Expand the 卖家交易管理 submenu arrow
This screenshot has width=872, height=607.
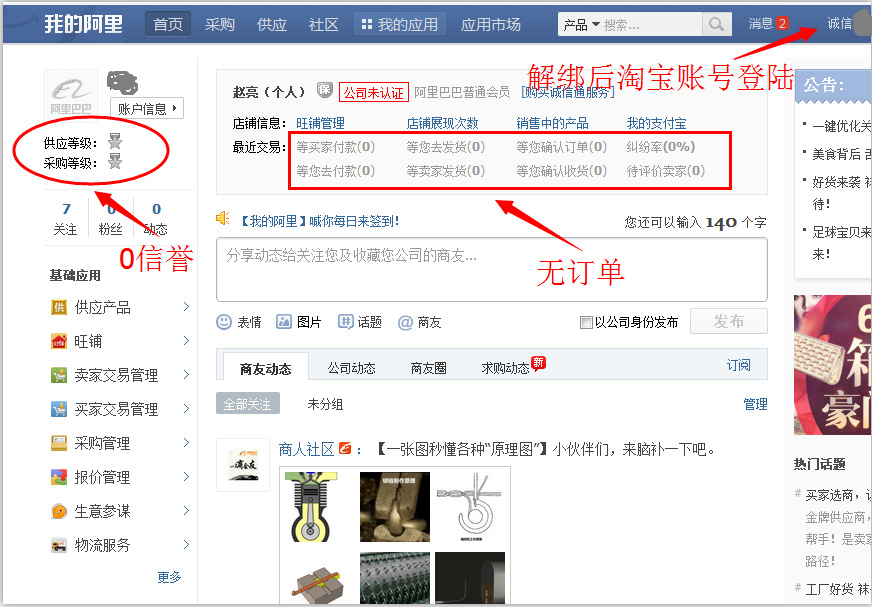[x=186, y=375]
